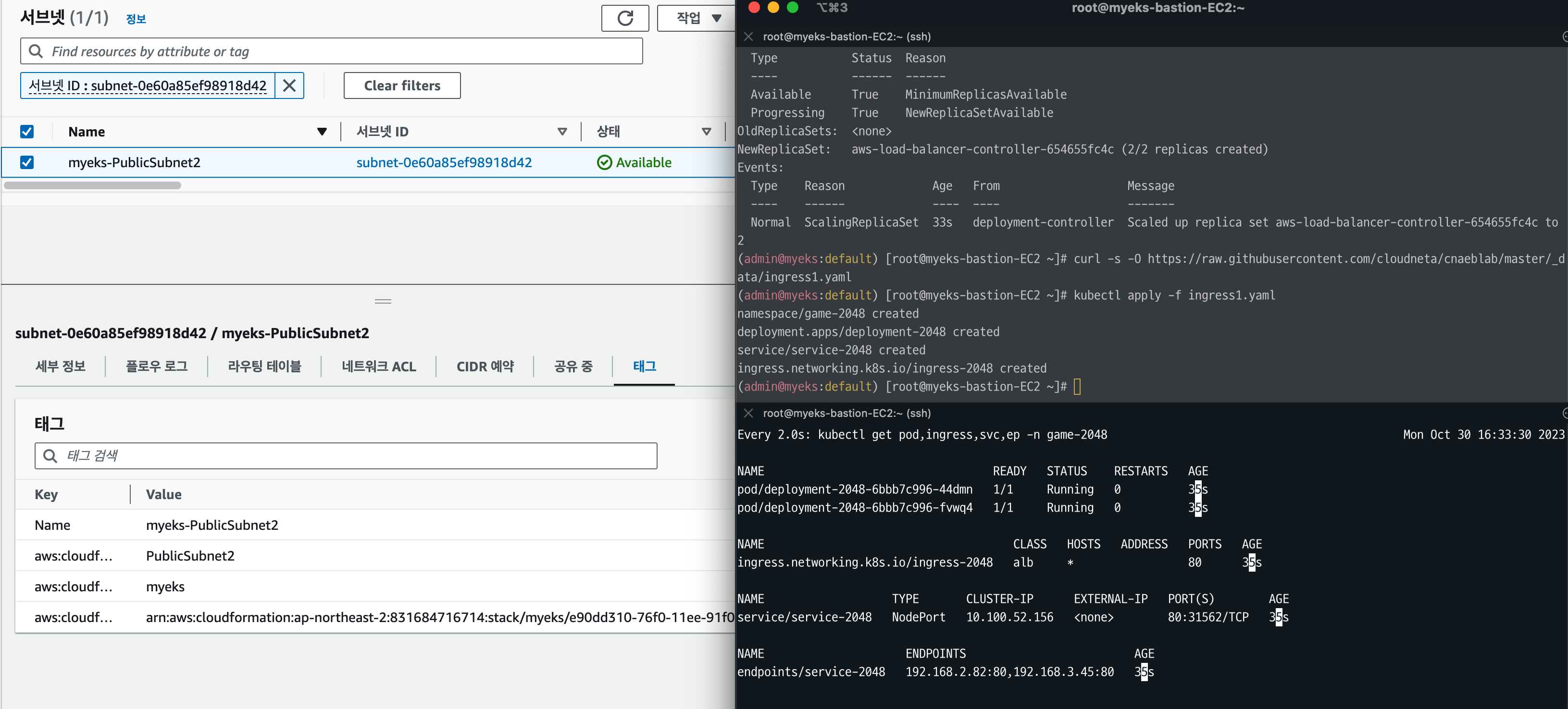Open the 작업 actions dropdown
The width and height of the screenshot is (1568, 709).
coord(697,18)
